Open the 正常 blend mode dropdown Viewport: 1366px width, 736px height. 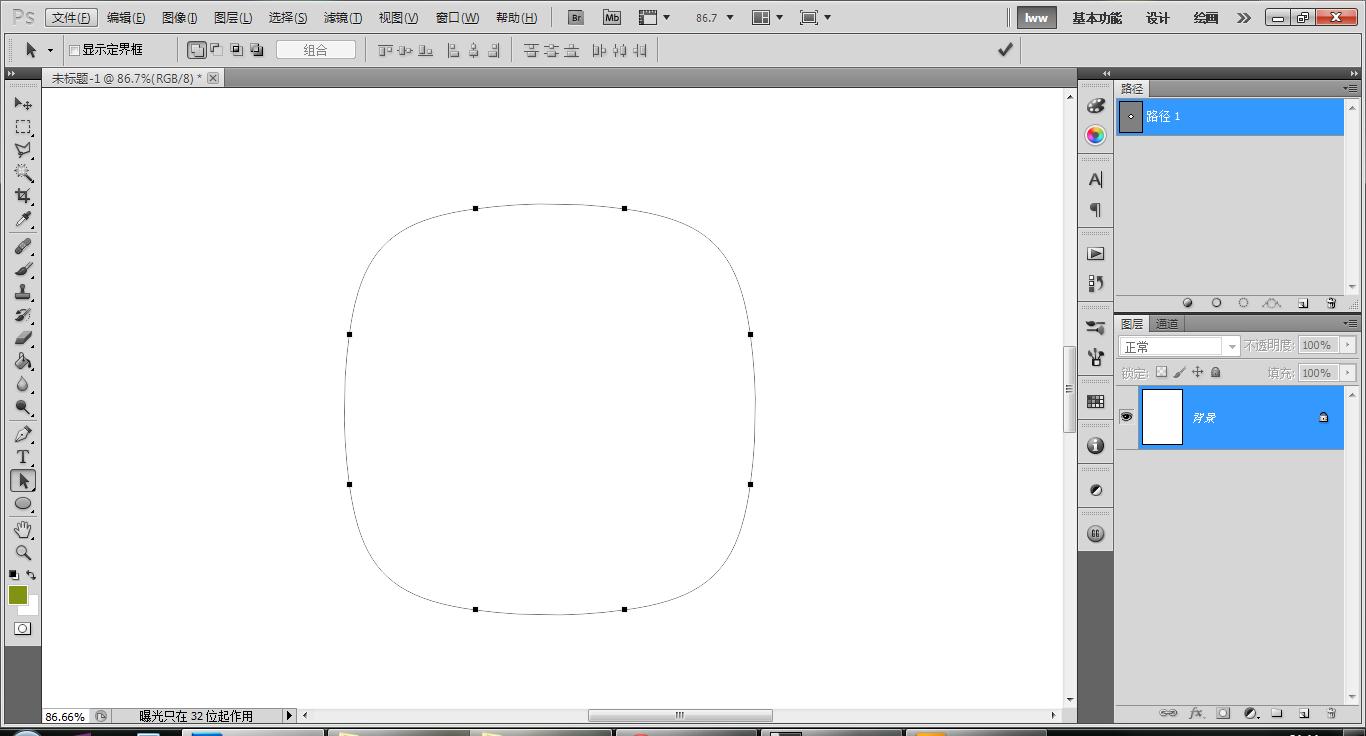coord(1180,345)
